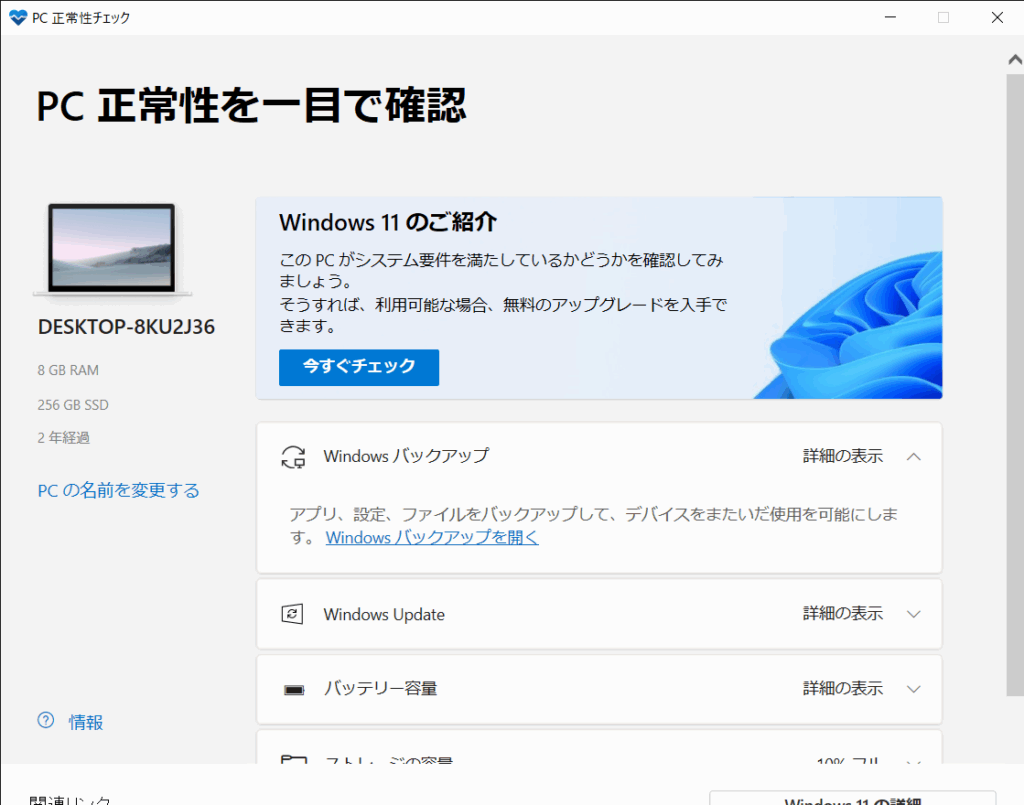Click 詳細の表示 in Windows バックアップ row

tap(842, 456)
